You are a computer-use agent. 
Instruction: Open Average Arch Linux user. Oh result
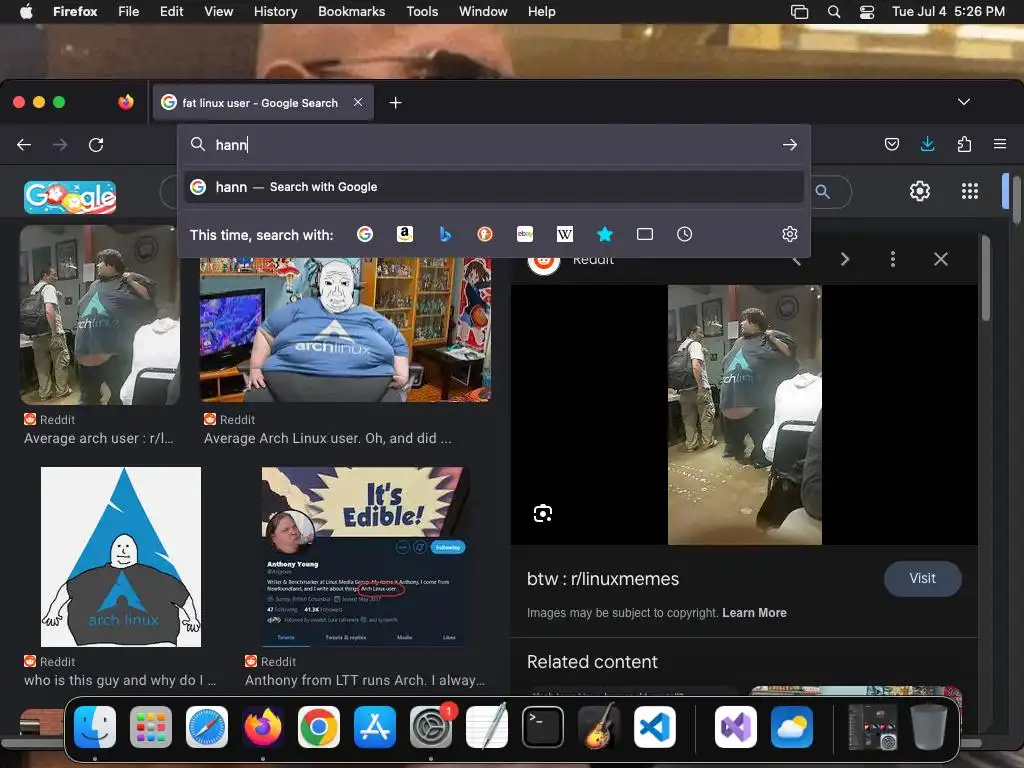click(x=328, y=438)
